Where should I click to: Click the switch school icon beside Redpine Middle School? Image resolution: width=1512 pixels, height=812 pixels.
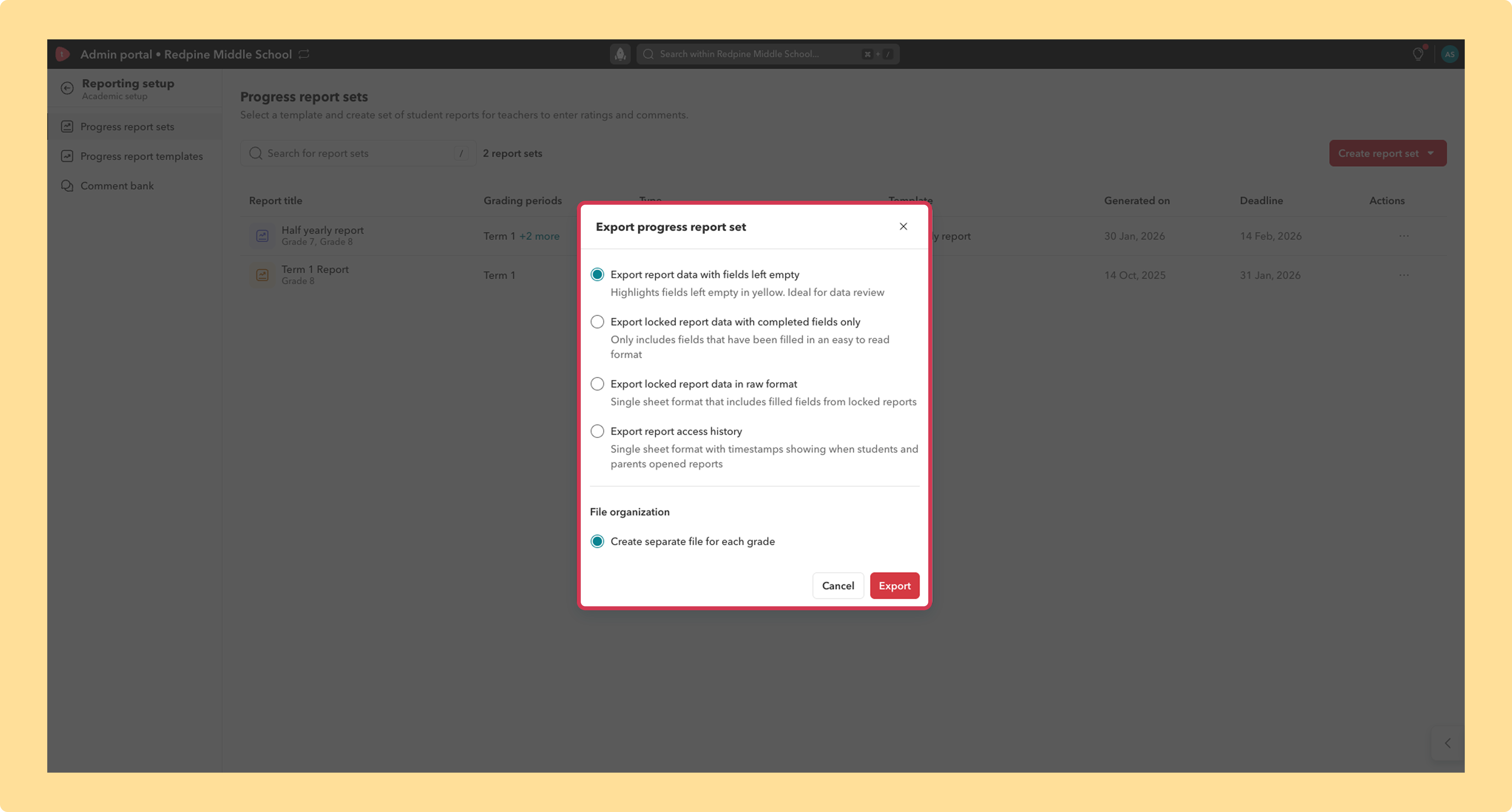click(303, 54)
